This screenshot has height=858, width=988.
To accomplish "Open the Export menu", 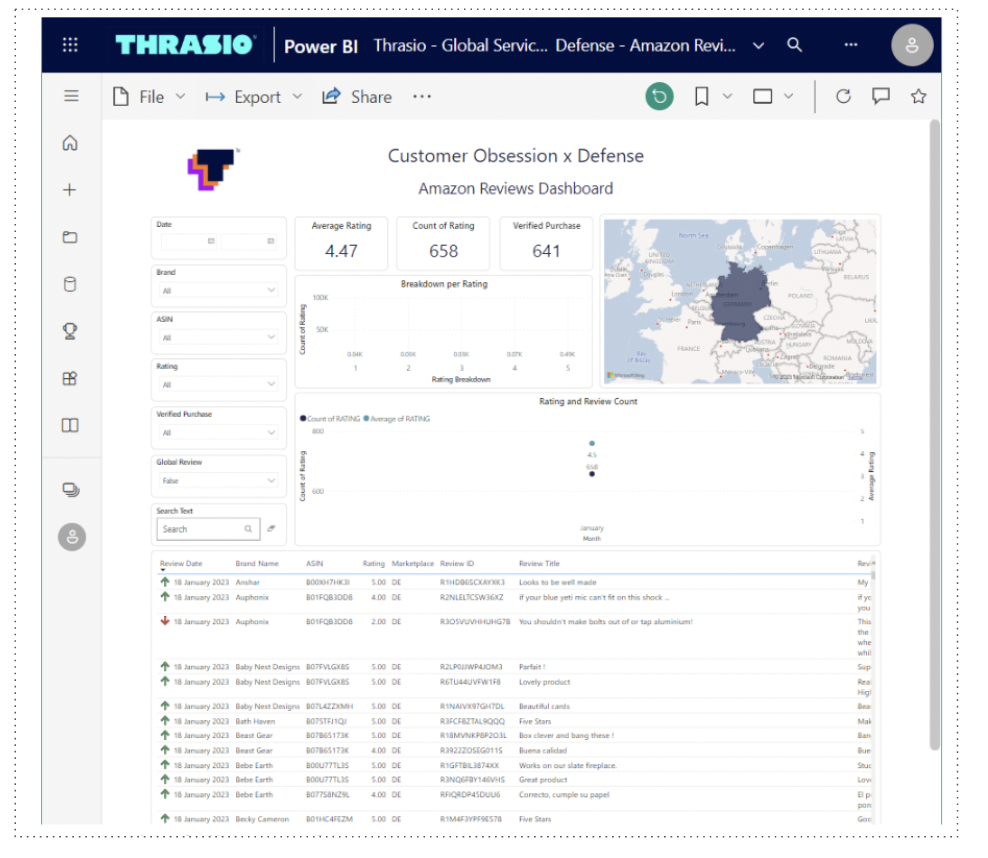I will pos(254,97).
